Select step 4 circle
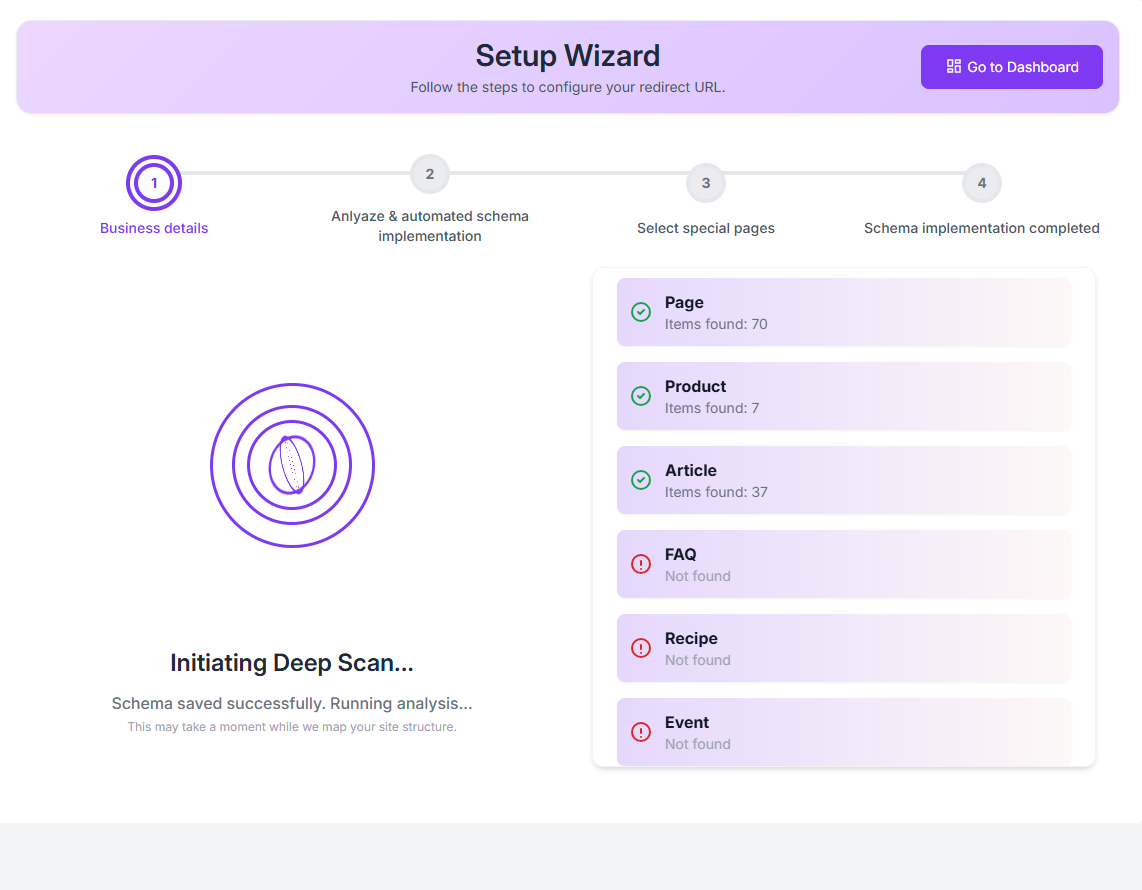The width and height of the screenshot is (1142, 890). [982, 183]
